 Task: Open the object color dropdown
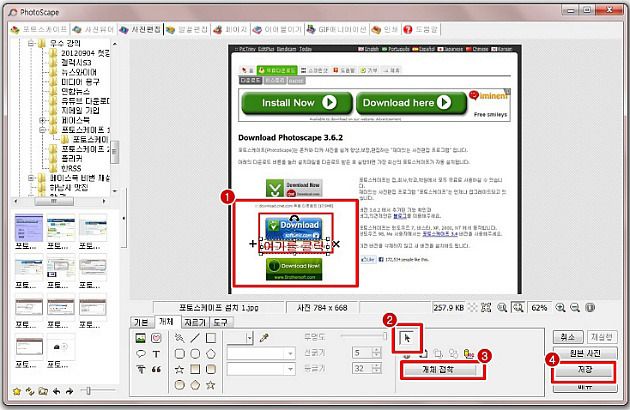coord(250,338)
